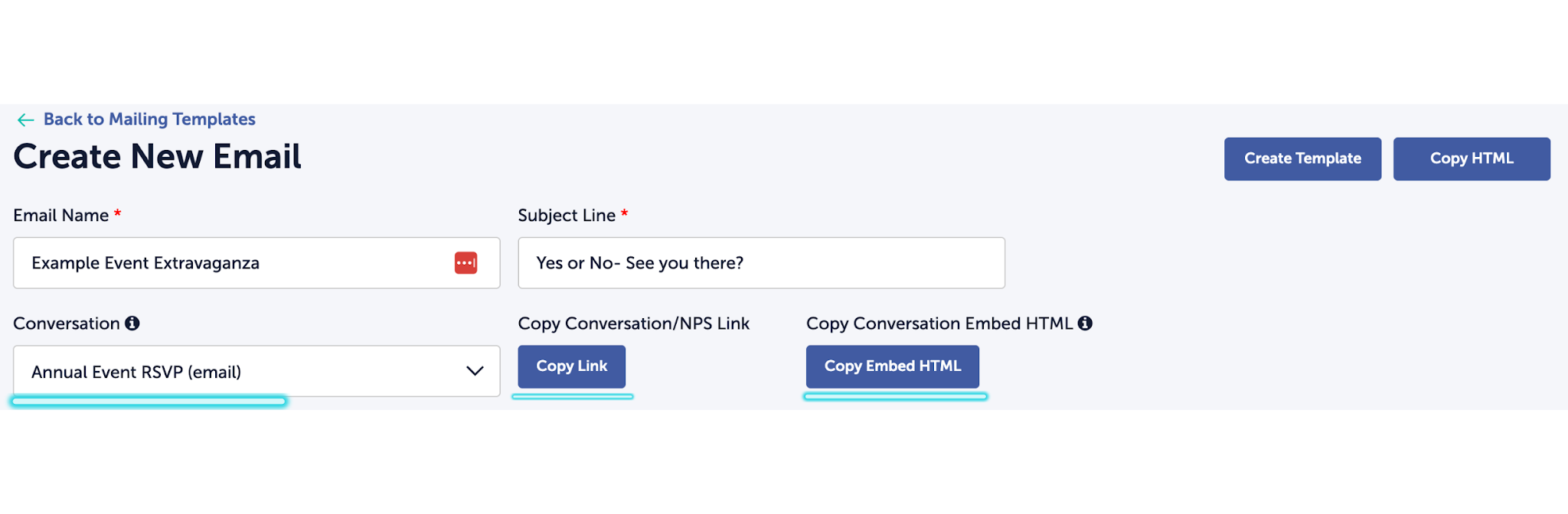Open the Back to Mailing Templates link
The image size is (1568, 514).
(149, 119)
